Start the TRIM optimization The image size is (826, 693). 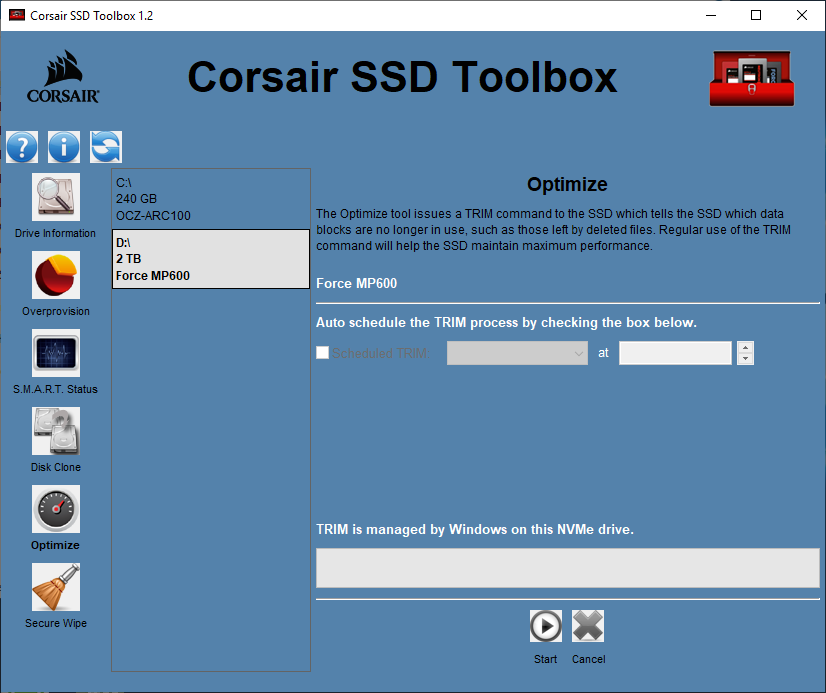[x=545, y=625]
